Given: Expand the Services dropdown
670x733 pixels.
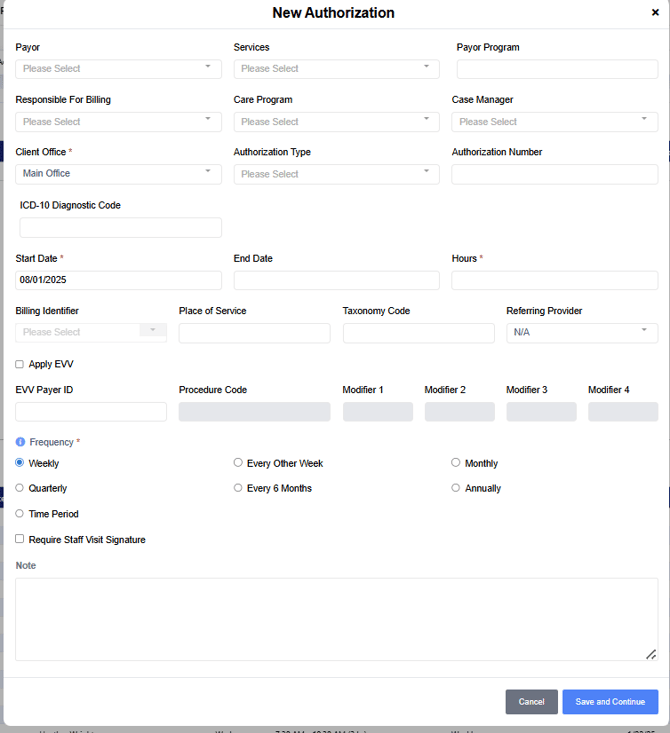Looking at the screenshot, I should (x=336, y=69).
